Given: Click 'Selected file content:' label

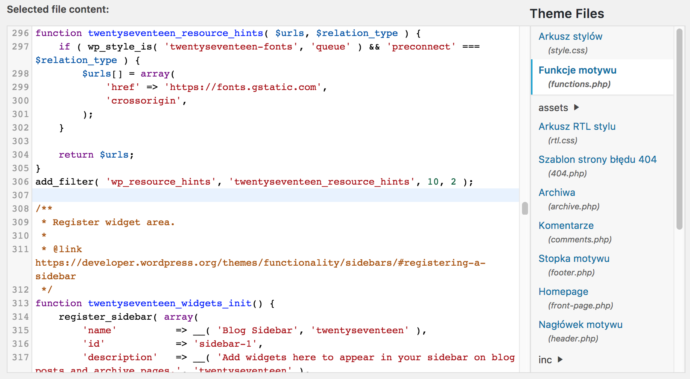Looking at the screenshot, I should point(58,9).
